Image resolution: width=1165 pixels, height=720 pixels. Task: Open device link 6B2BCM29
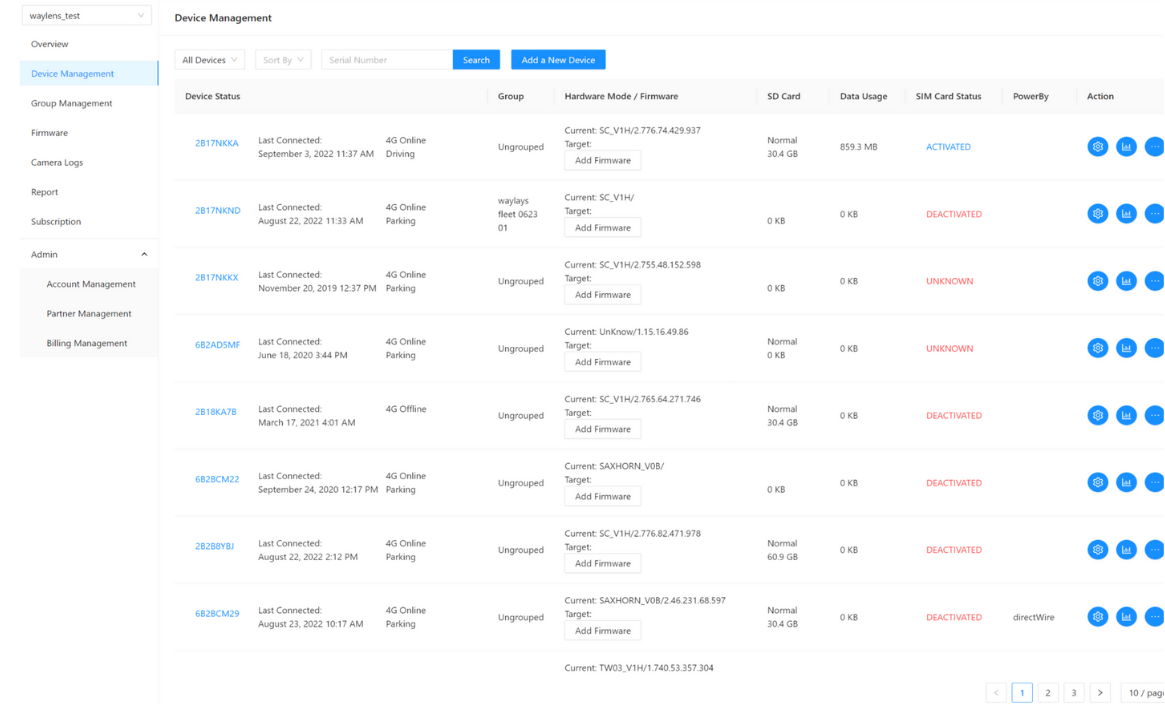tap(217, 614)
